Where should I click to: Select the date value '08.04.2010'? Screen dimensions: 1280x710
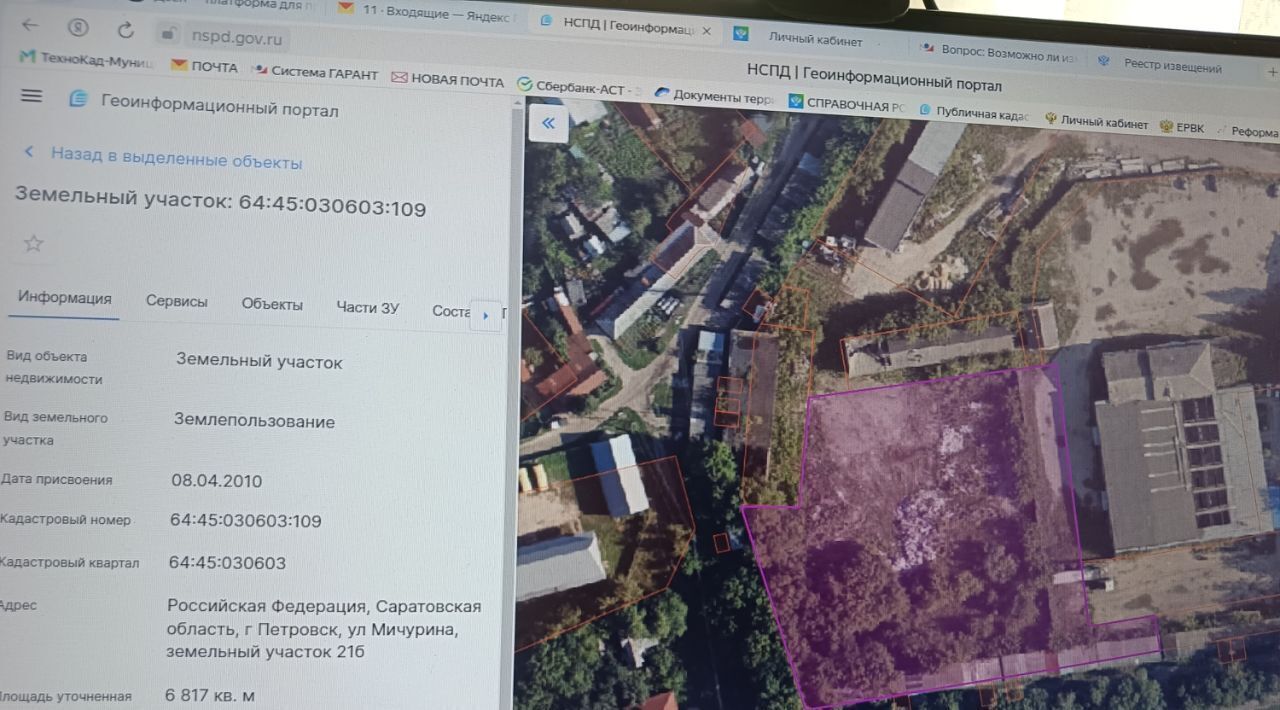pos(216,480)
